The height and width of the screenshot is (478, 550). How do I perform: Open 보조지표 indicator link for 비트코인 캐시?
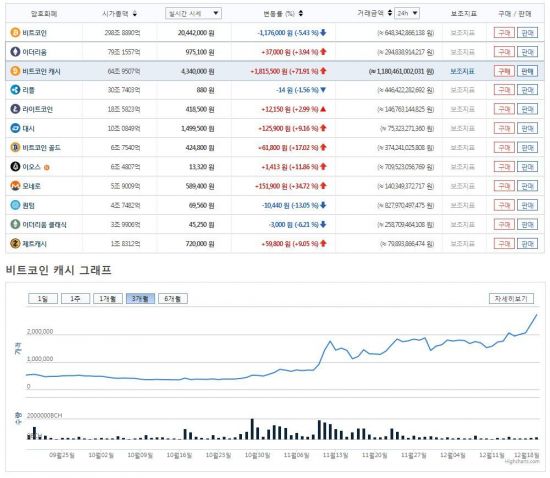[462, 71]
